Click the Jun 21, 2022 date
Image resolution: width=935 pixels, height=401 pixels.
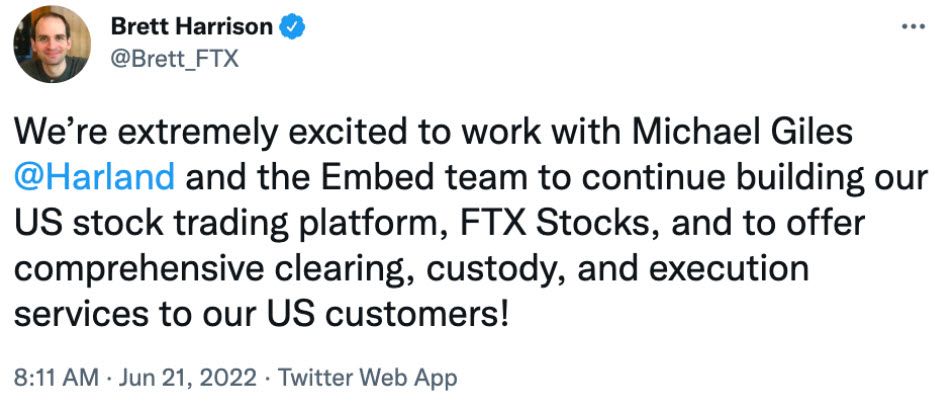[187, 378]
